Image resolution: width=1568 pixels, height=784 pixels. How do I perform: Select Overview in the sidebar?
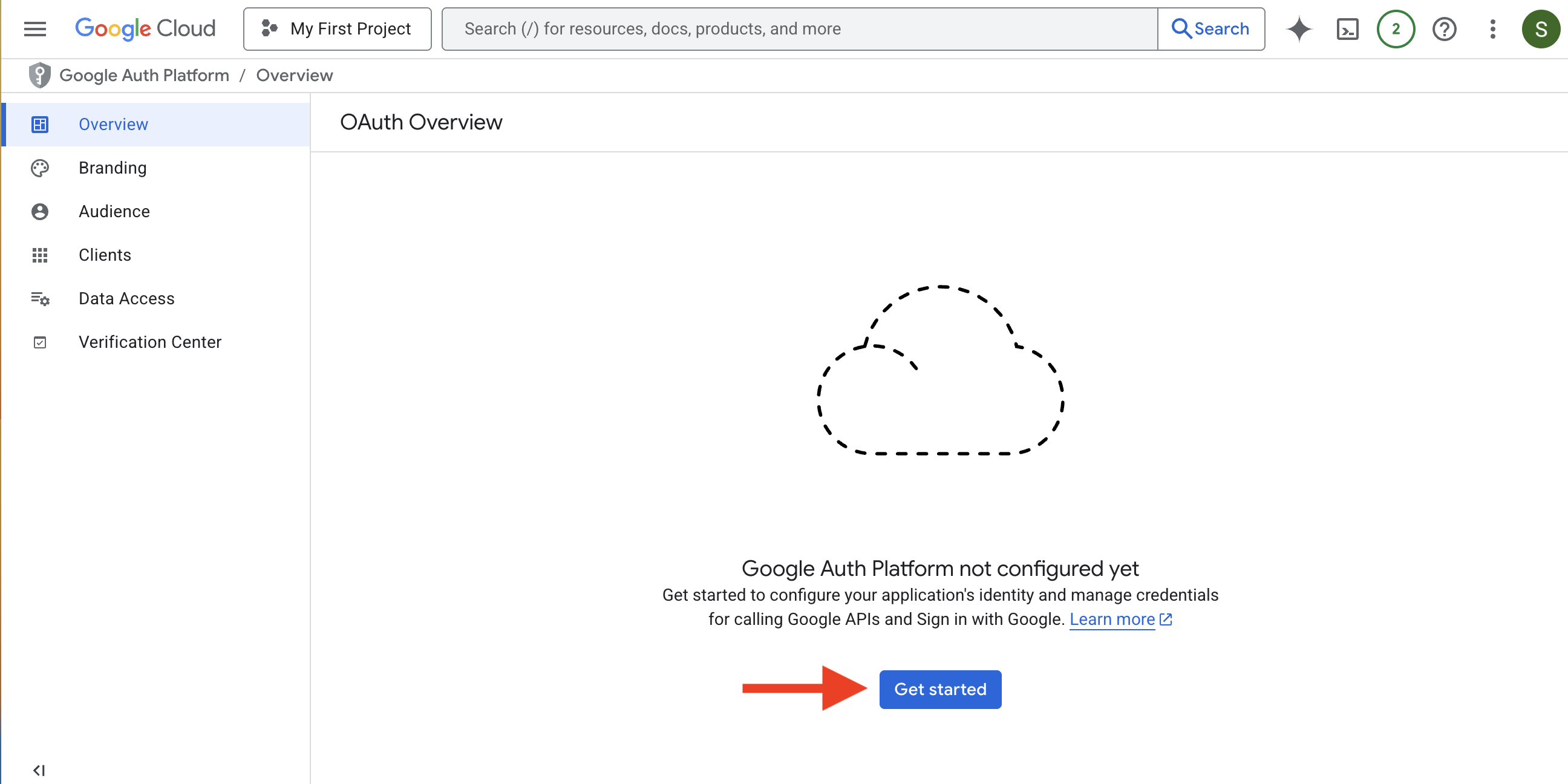coord(113,124)
